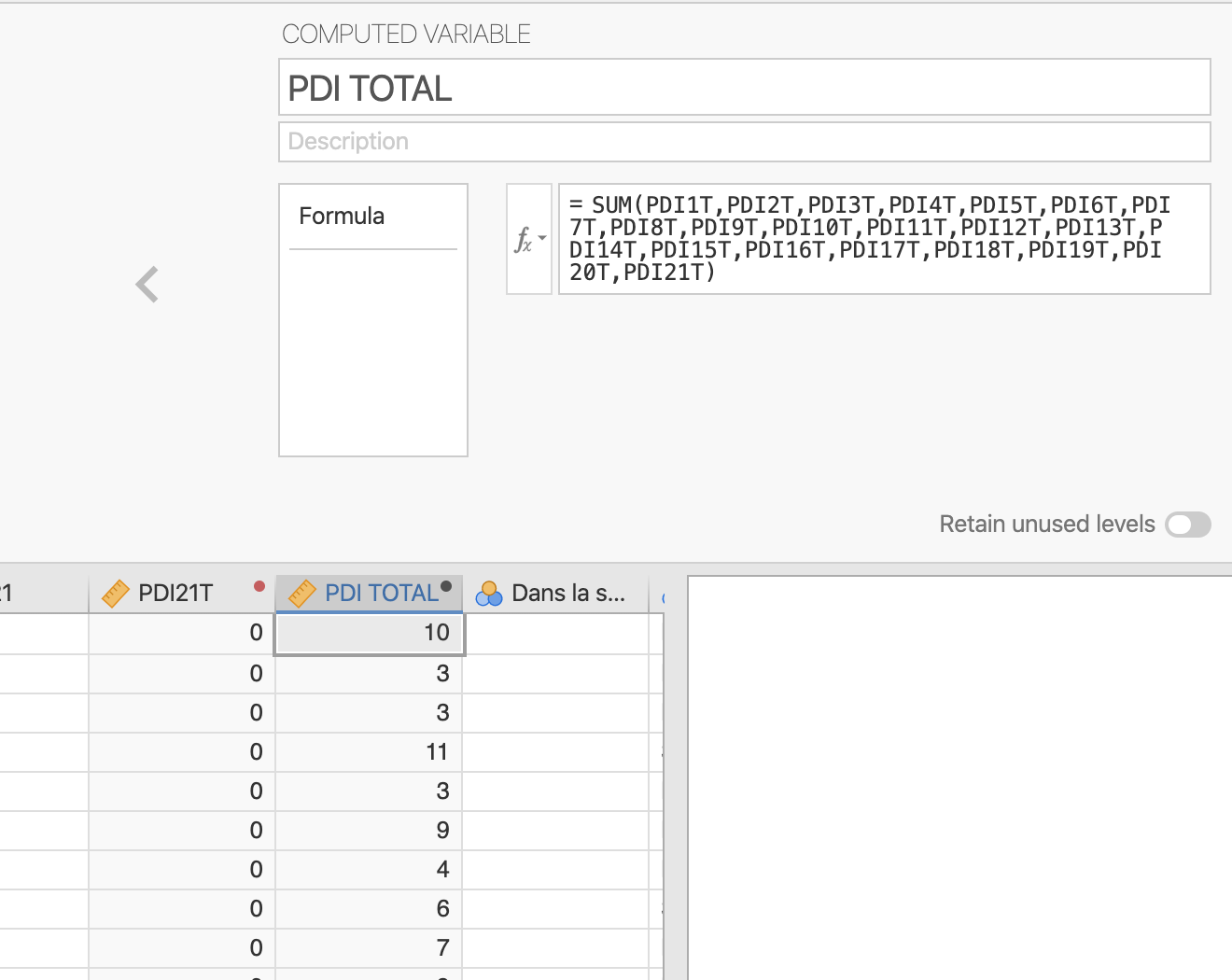Select the PDI TOTAL cell with value 11
1232x980 pixels.
coord(370,752)
